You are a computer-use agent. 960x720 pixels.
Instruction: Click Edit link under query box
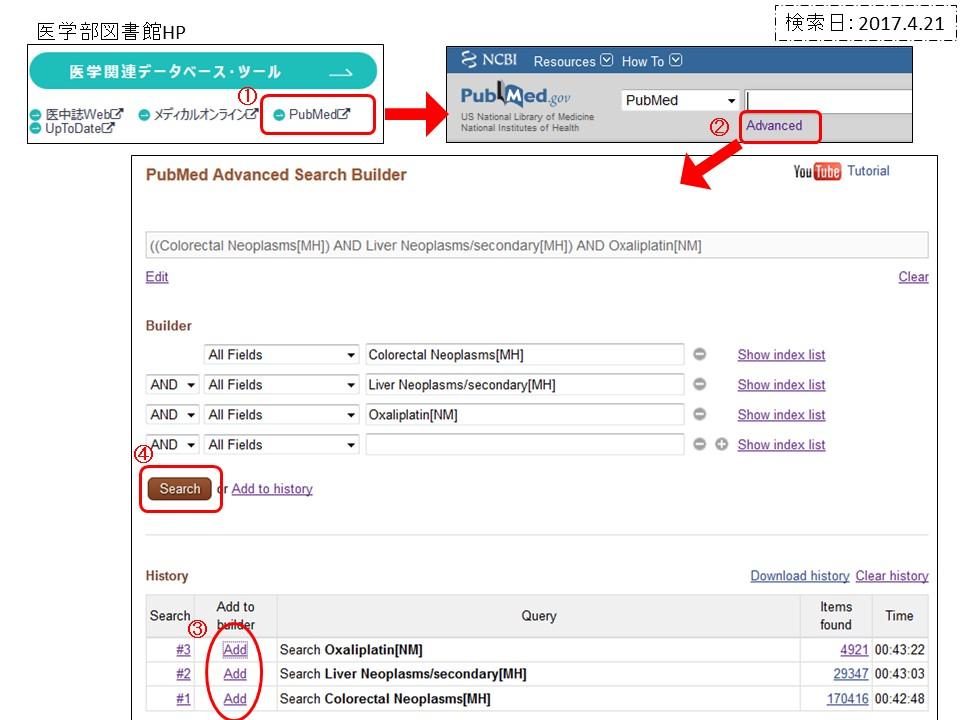(x=157, y=277)
